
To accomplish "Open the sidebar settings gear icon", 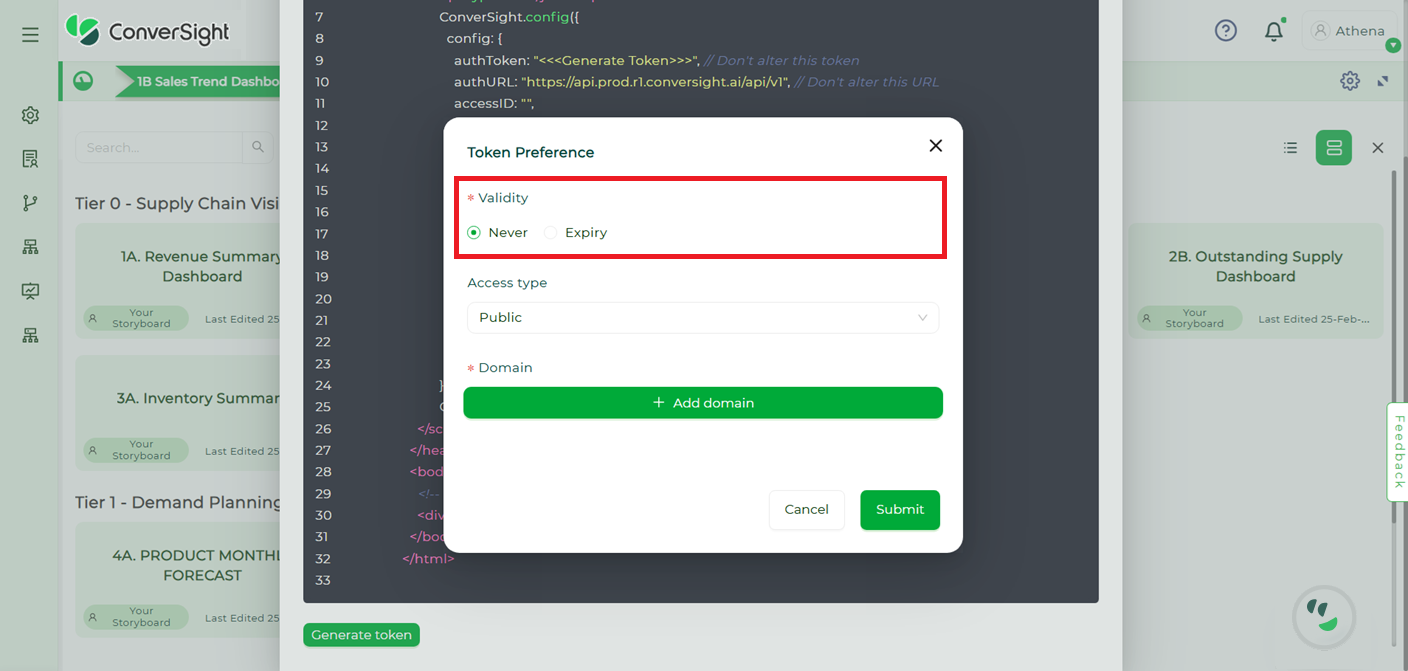I will click(30, 115).
